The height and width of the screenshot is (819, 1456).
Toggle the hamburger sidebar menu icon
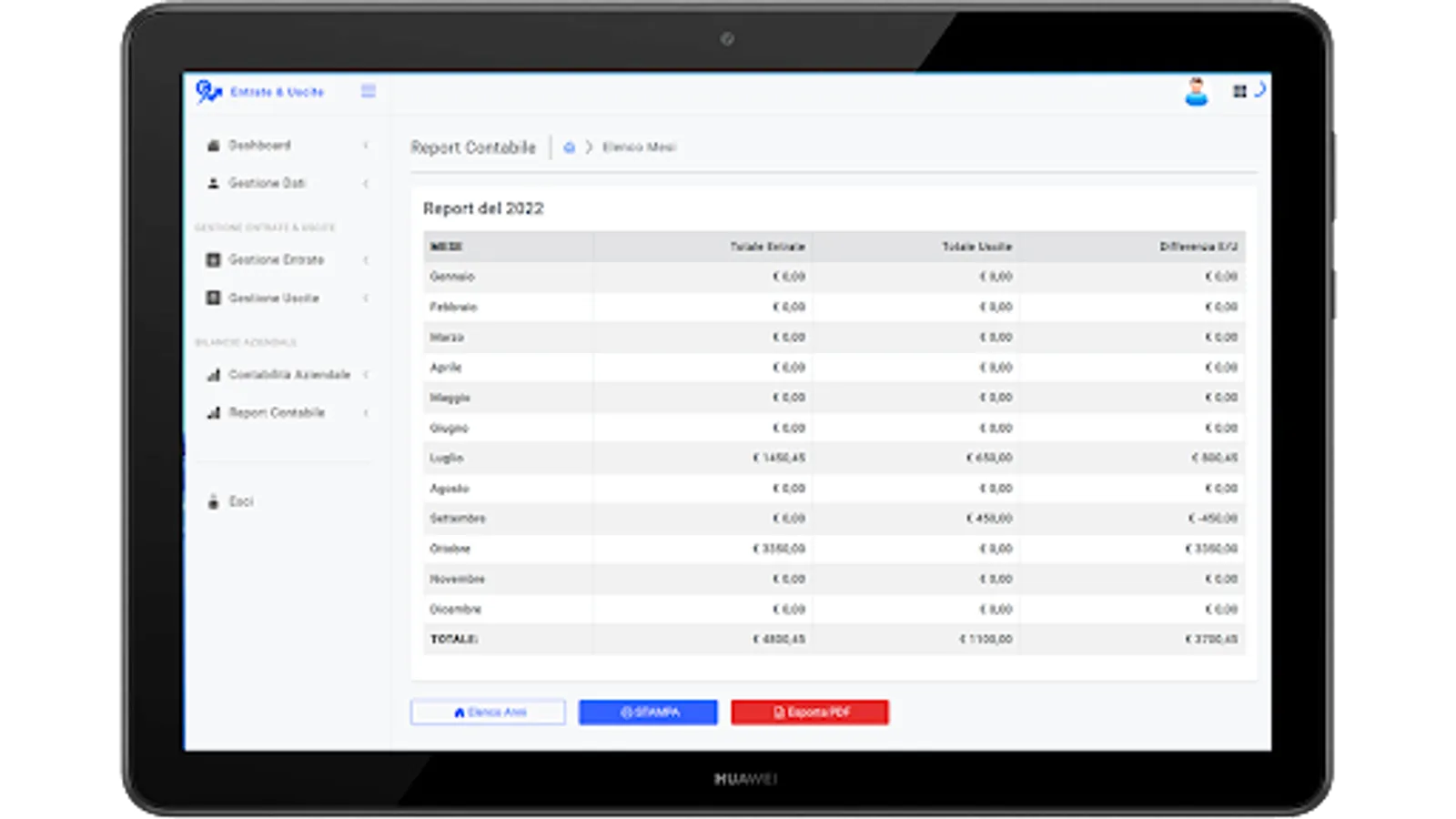369,91
